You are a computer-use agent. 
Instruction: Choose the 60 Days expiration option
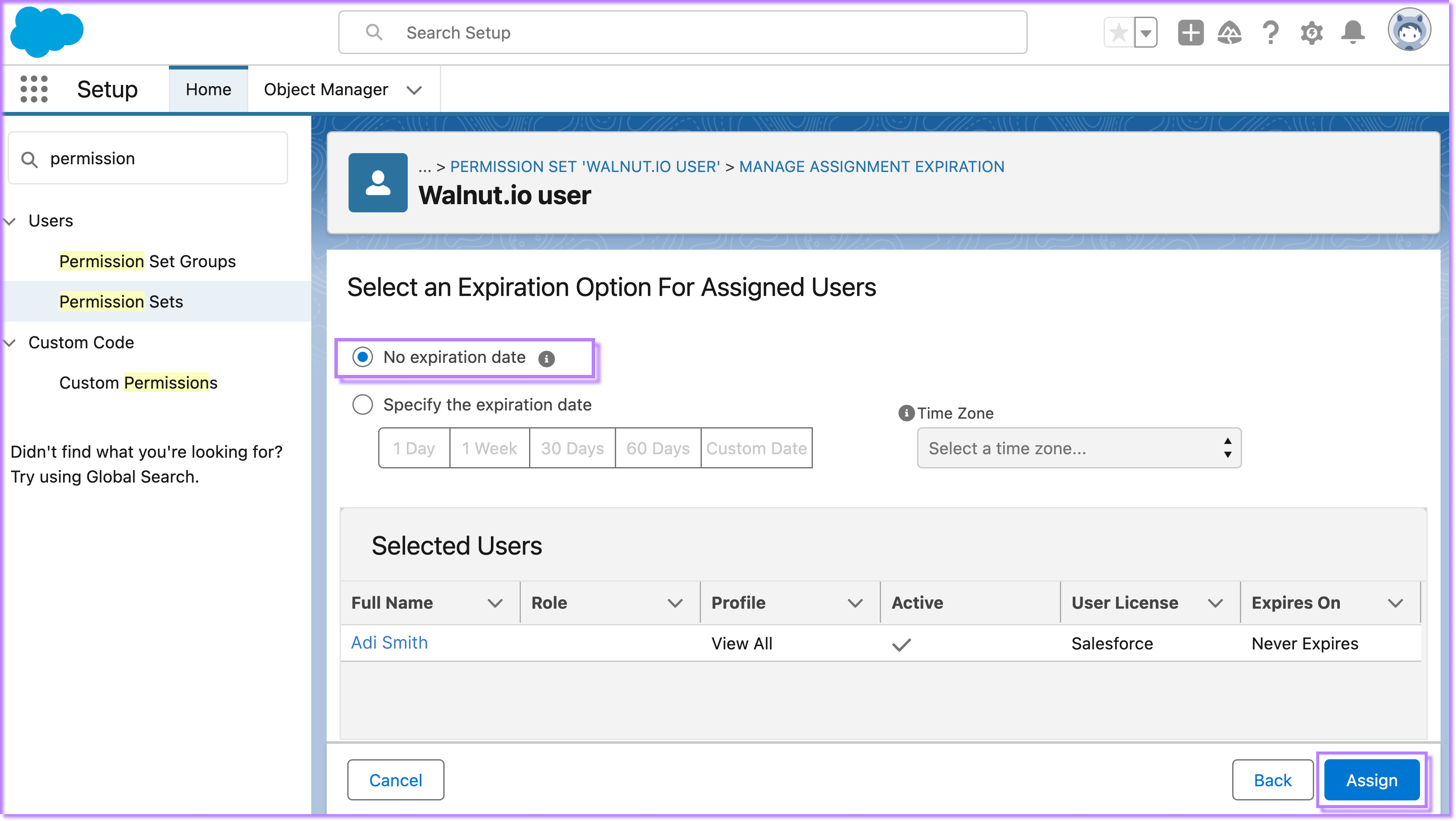658,448
